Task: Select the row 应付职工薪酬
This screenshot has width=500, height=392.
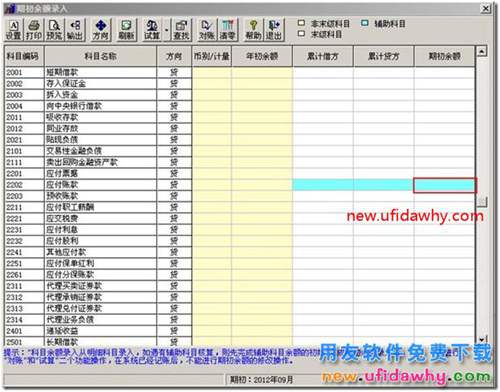Action: click(x=240, y=207)
